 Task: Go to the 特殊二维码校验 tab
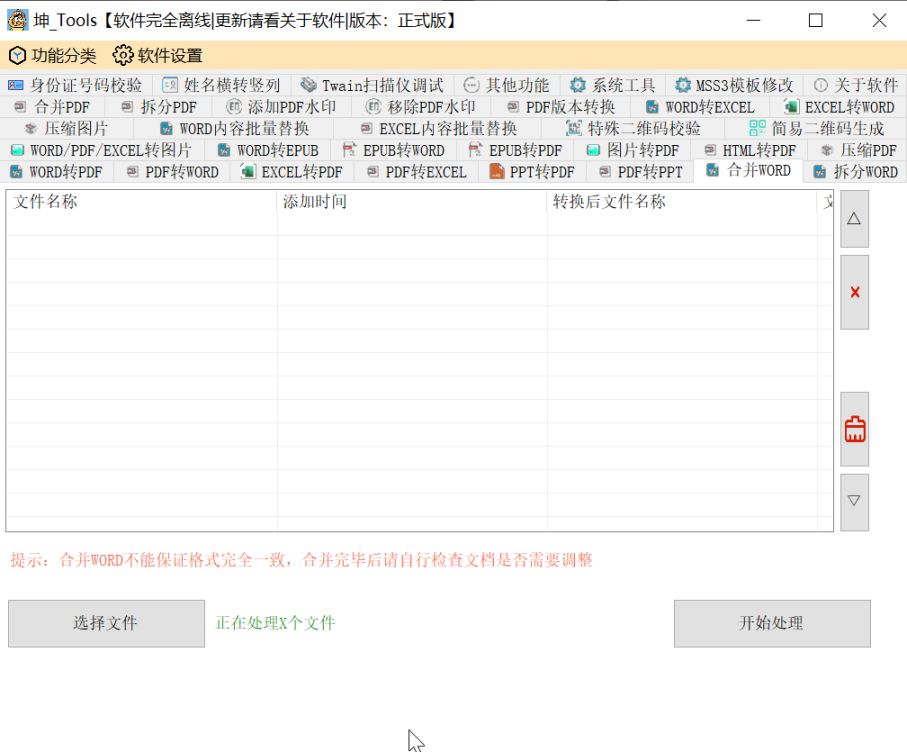[633, 128]
